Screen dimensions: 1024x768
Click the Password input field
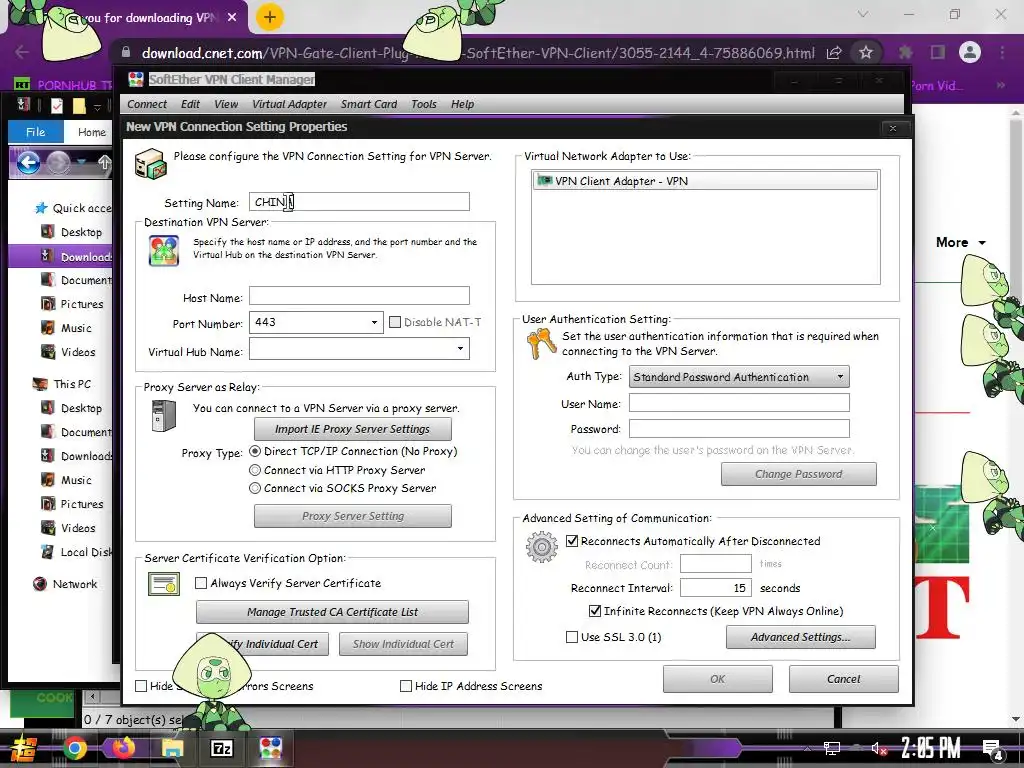[739, 428]
